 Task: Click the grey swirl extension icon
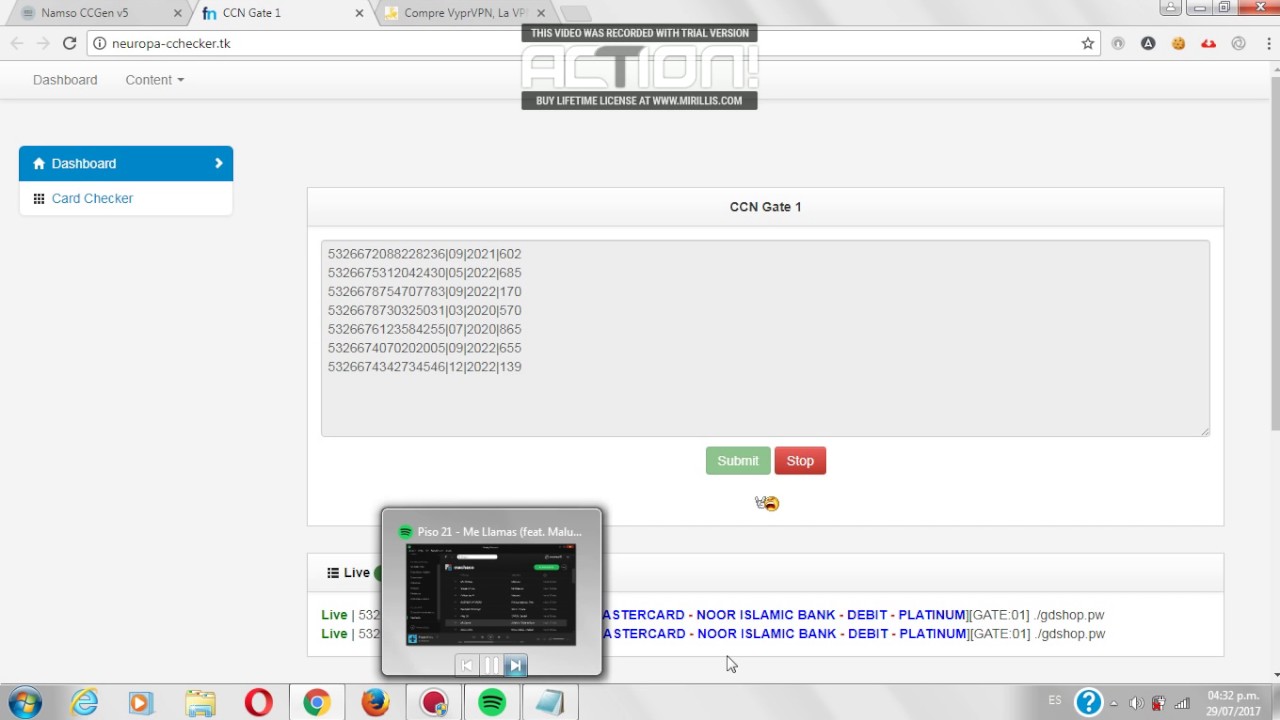coord(1238,43)
